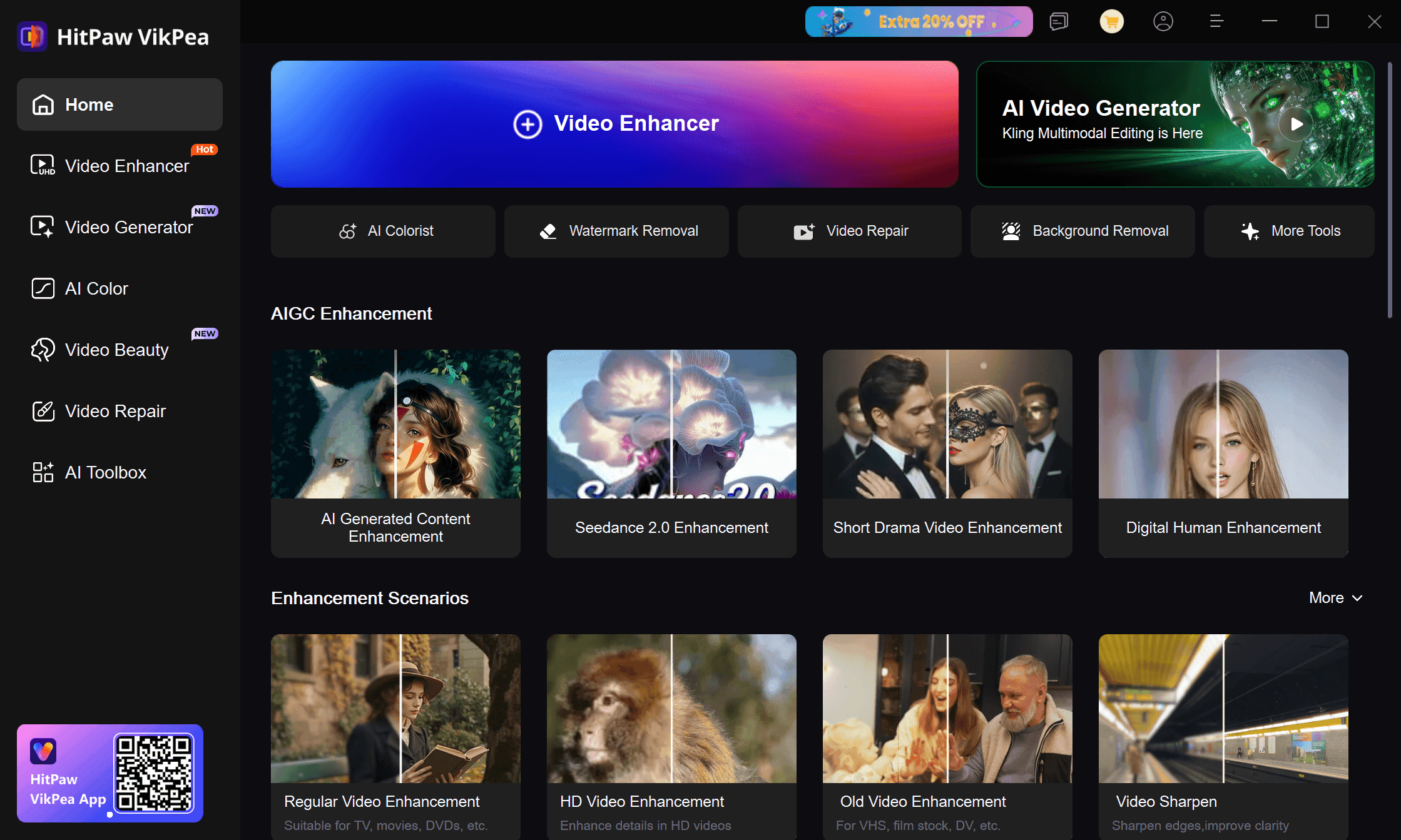
Task: Open the AI Toolbox label in sidebar
Action: pos(106,472)
